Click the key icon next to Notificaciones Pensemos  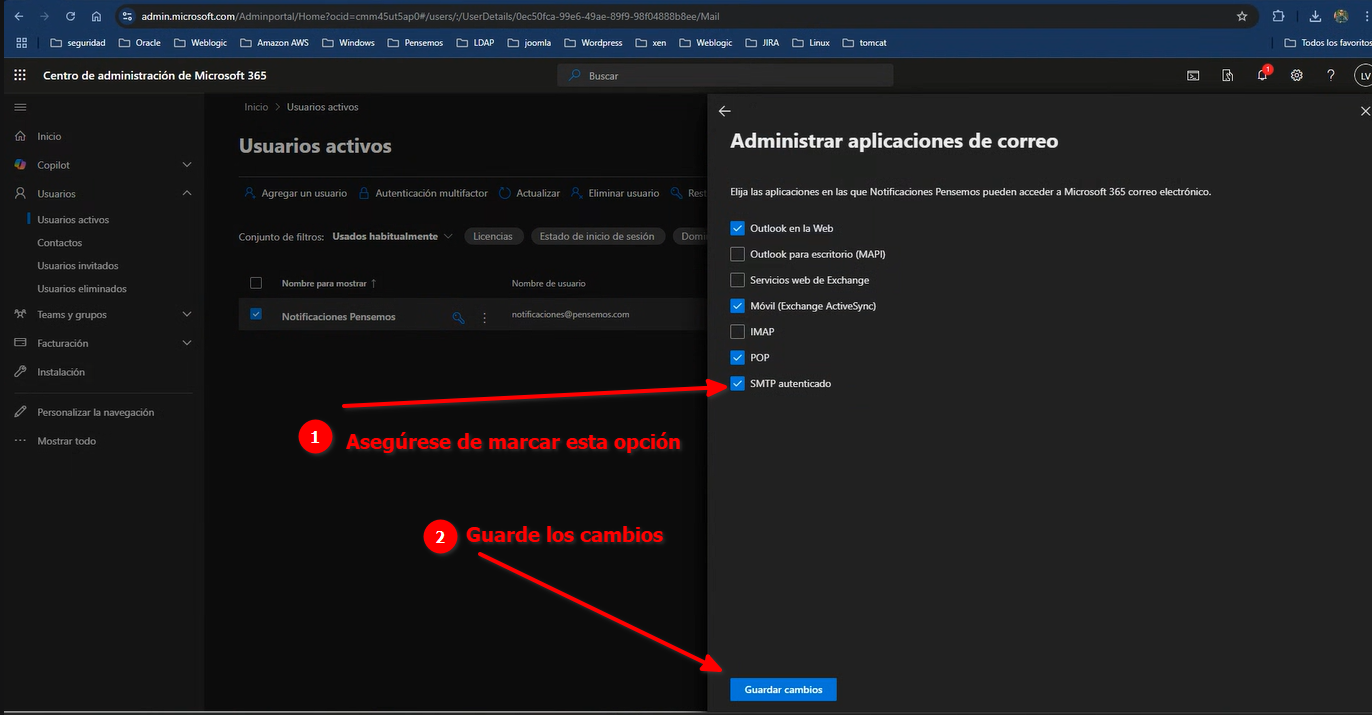point(459,317)
